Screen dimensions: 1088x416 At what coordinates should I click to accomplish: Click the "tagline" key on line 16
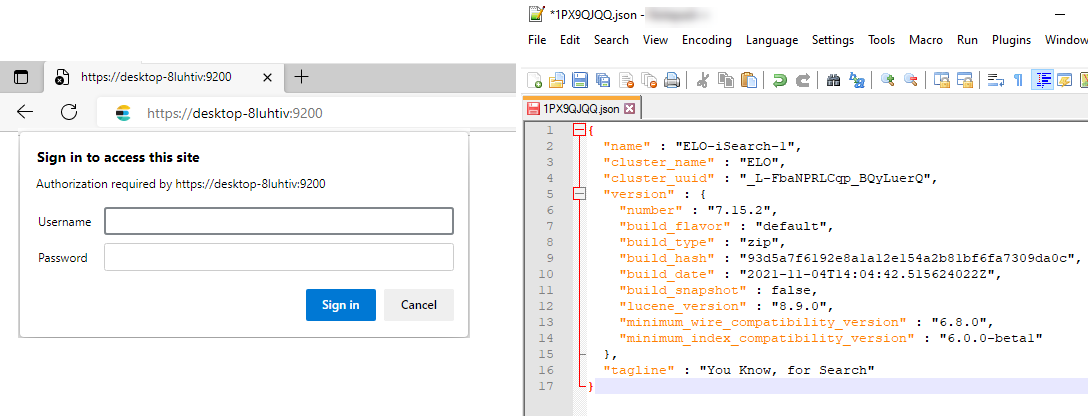639,370
